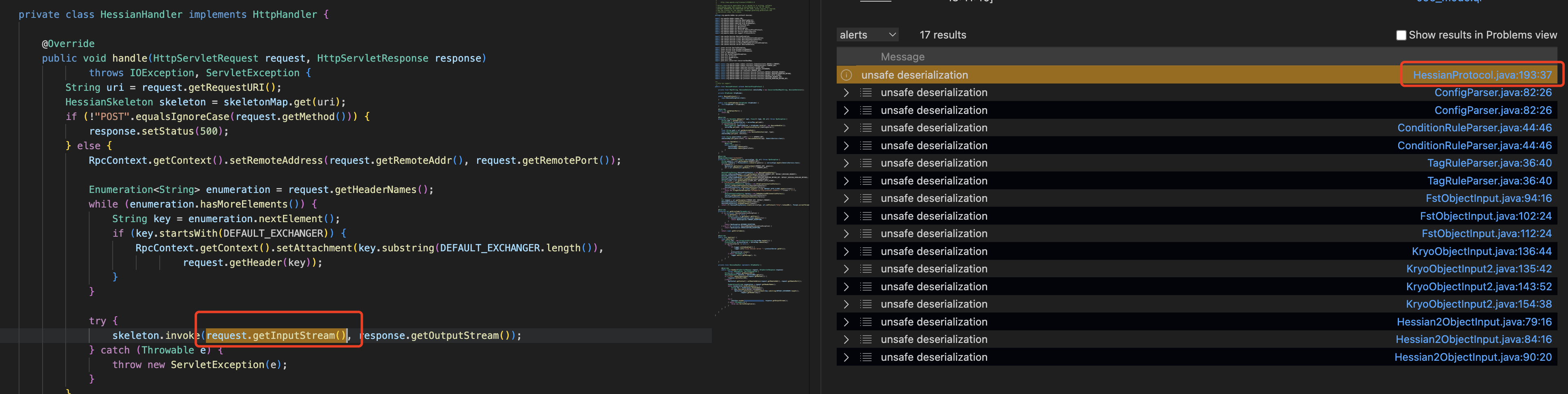The image size is (1568, 394).
Task: Click 'request.getHeader(key)' in the code
Action: (250, 263)
